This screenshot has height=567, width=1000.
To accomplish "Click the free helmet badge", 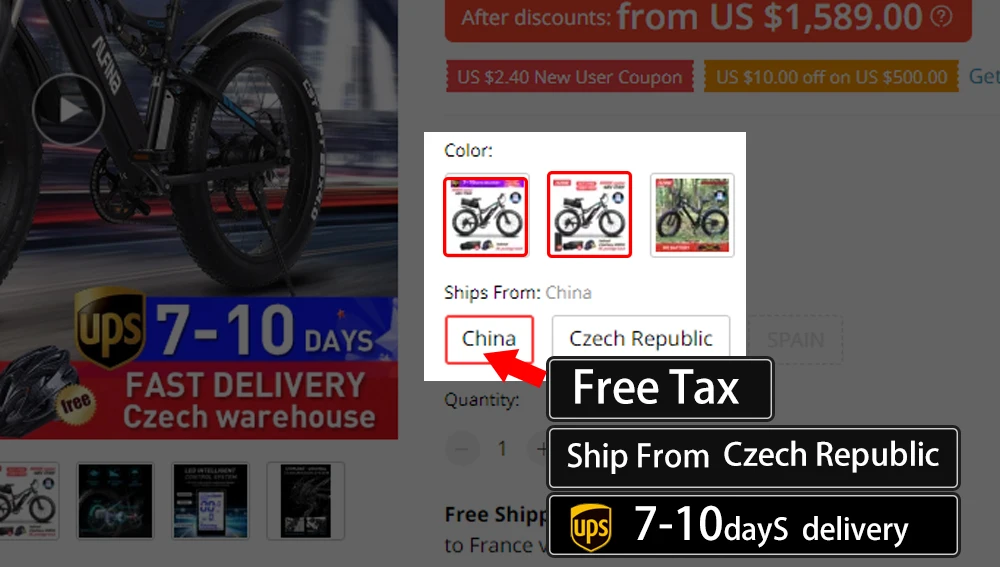I will click(x=75, y=403).
